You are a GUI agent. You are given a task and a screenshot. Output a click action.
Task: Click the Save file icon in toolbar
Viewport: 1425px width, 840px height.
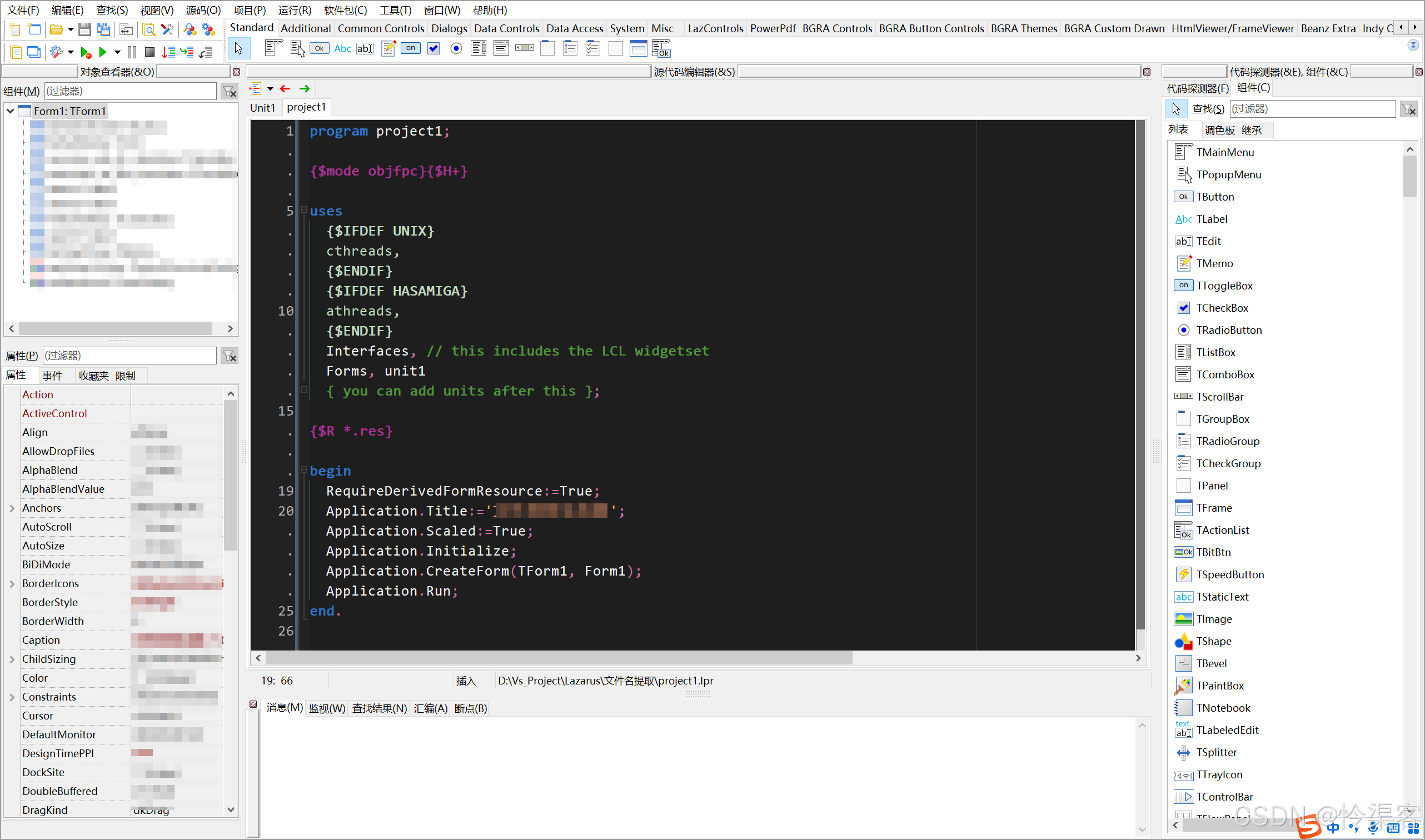click(x=84, y=29)
